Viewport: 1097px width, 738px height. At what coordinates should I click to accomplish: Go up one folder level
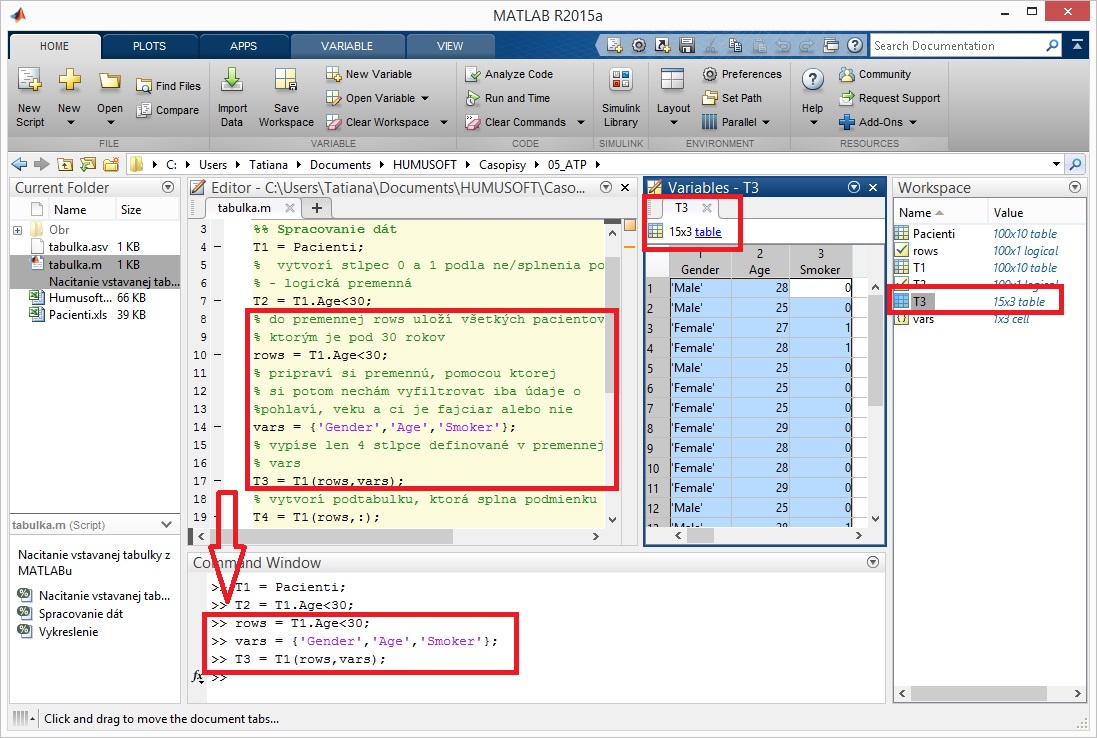click(65, 164)
